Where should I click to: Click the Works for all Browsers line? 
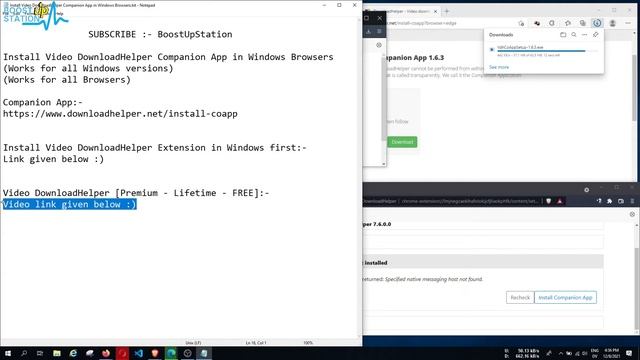[67, 80]
